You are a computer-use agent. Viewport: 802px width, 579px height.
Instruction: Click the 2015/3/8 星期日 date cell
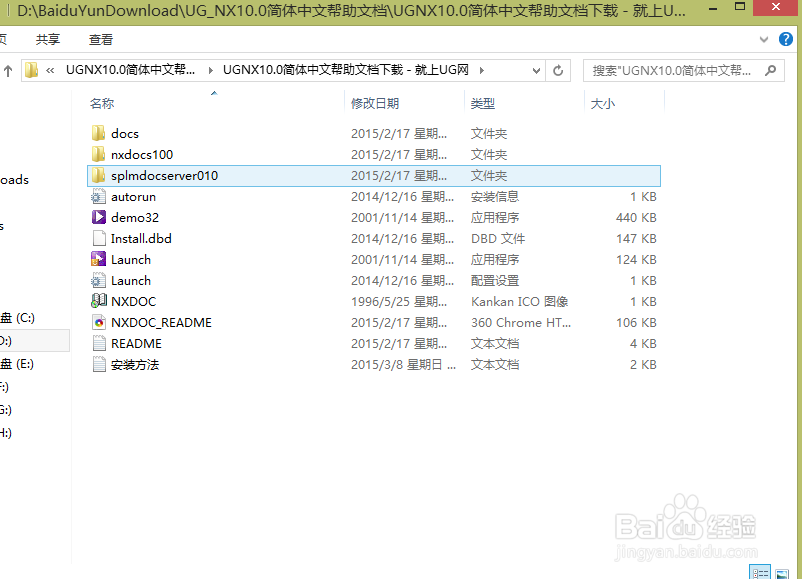click(403, 364)
